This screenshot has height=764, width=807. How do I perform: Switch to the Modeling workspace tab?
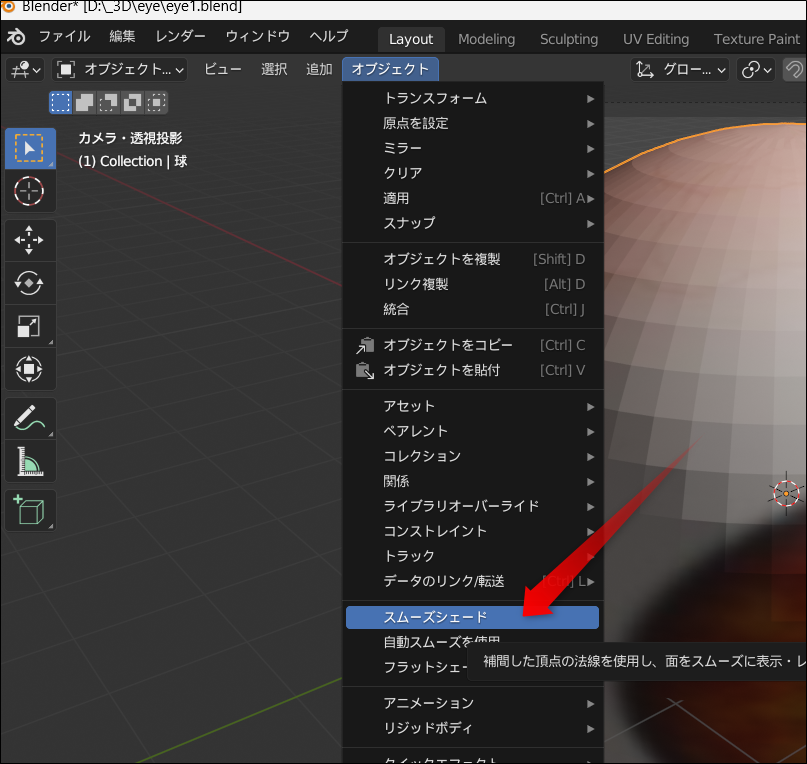[x=486, y=39]
